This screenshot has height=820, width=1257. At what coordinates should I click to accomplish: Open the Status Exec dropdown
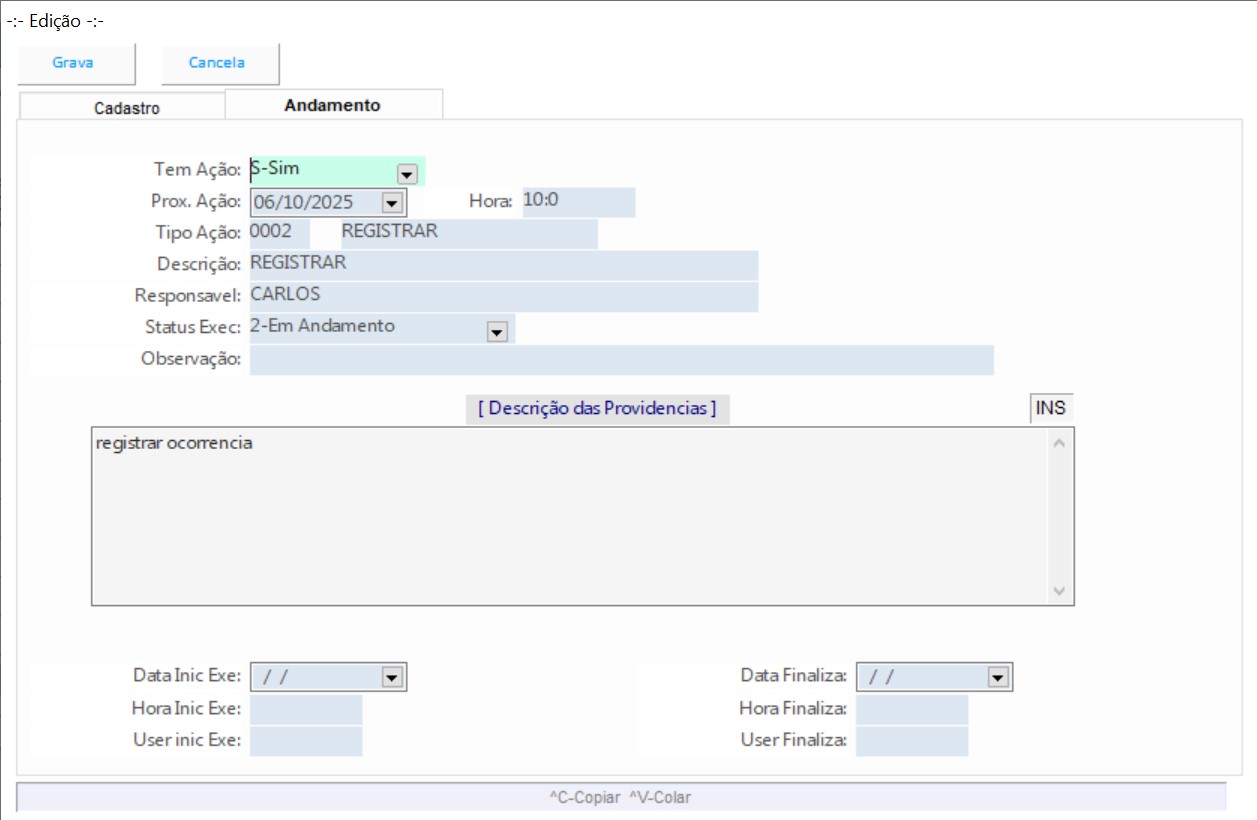[x=497, y=332]
